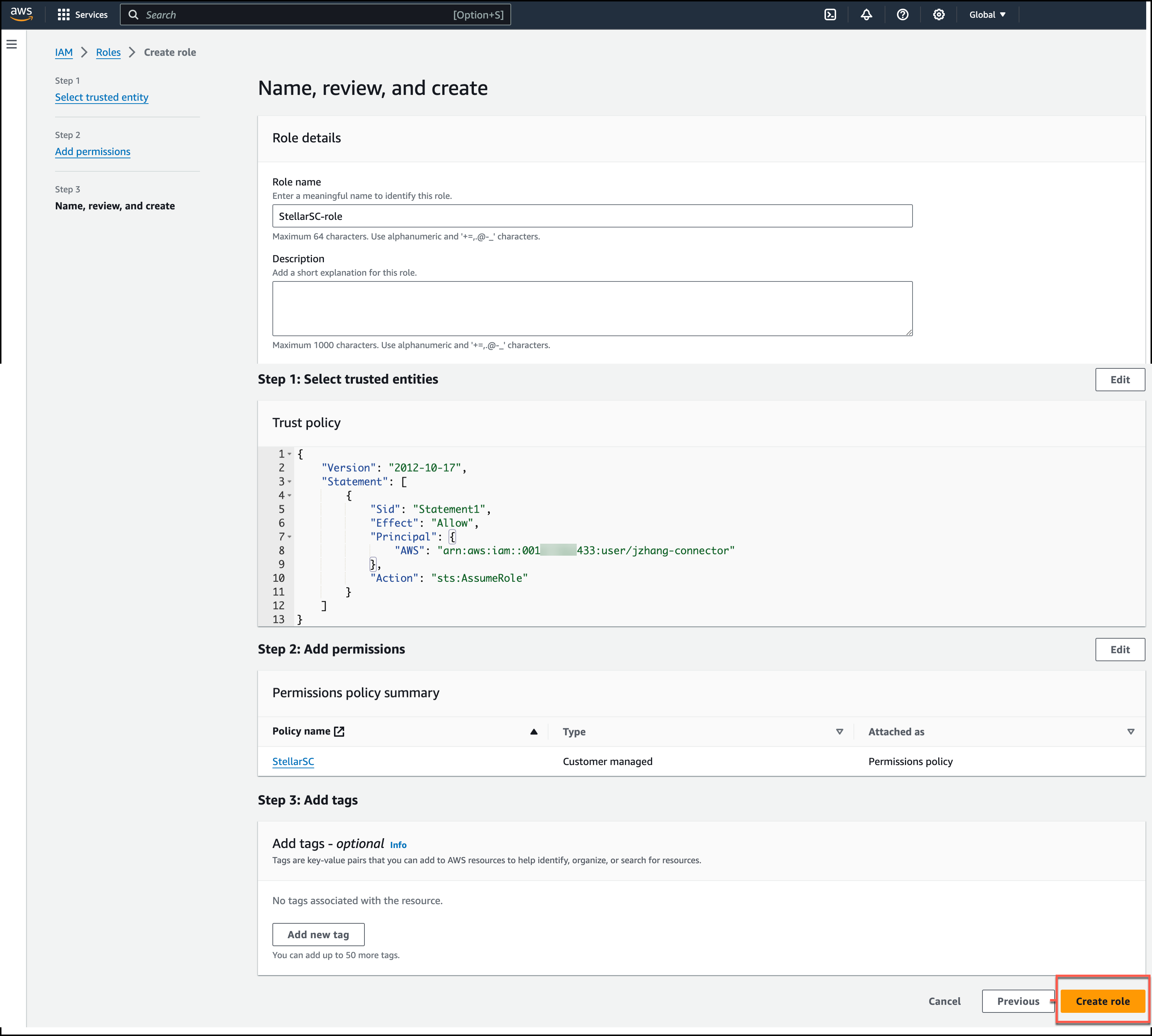
Task: Go to Roles breadcrumb
Action: (108, 53)
